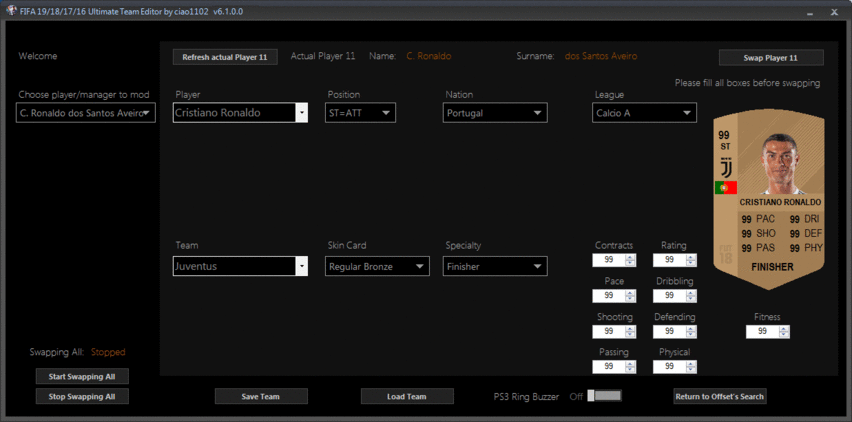The height and width of the screenshot is (422, 852).
Task: Click the Contracts stepper arrows
Action: tap(630, 260)
